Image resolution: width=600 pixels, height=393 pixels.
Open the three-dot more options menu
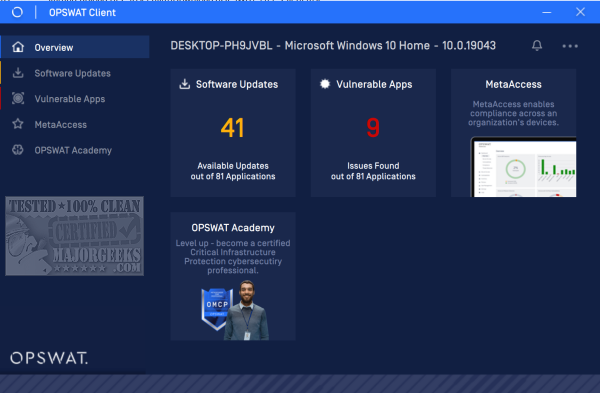point(570,46)
